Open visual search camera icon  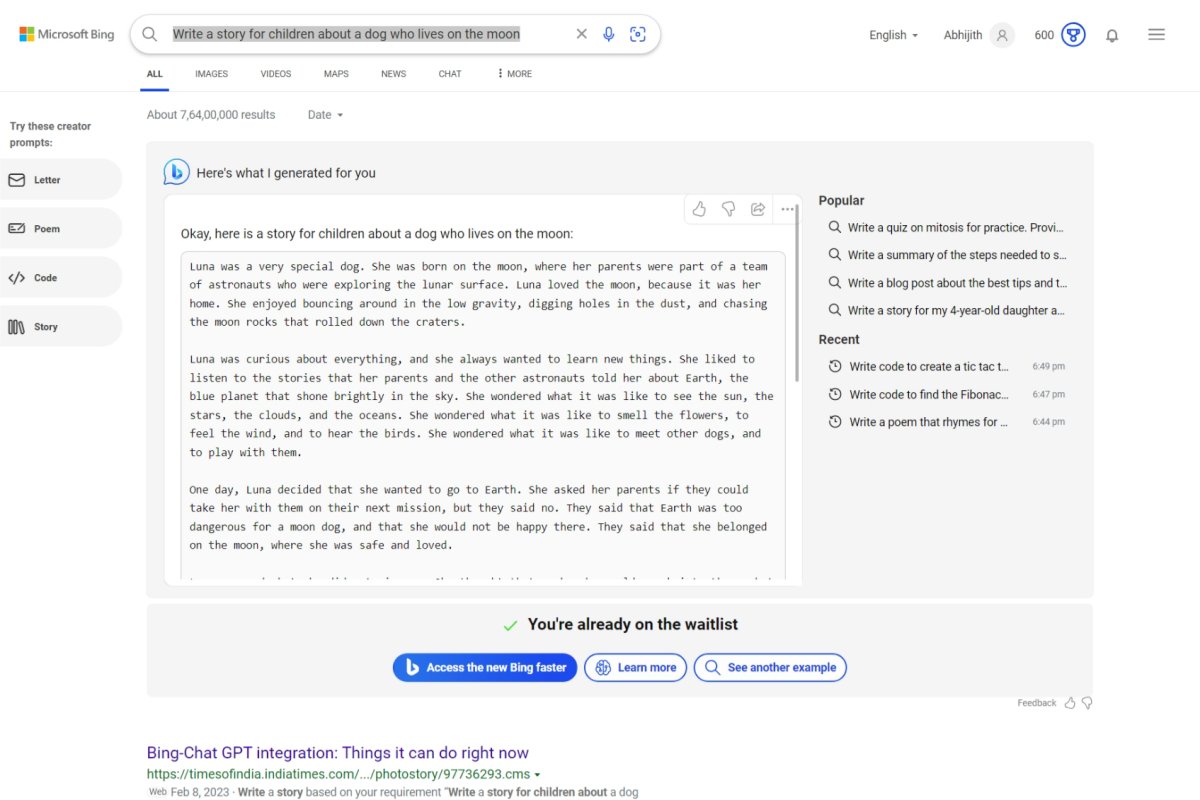638,34
